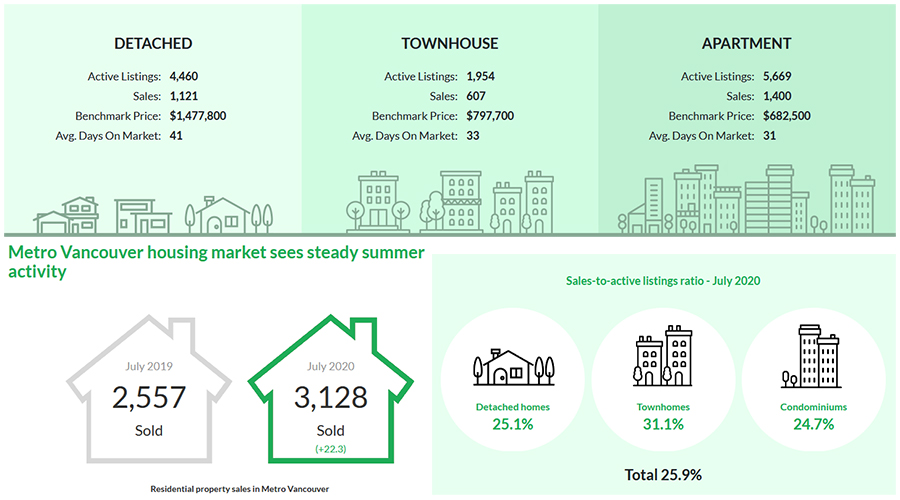Select the DETACHED heading

[x=153, y=44]
